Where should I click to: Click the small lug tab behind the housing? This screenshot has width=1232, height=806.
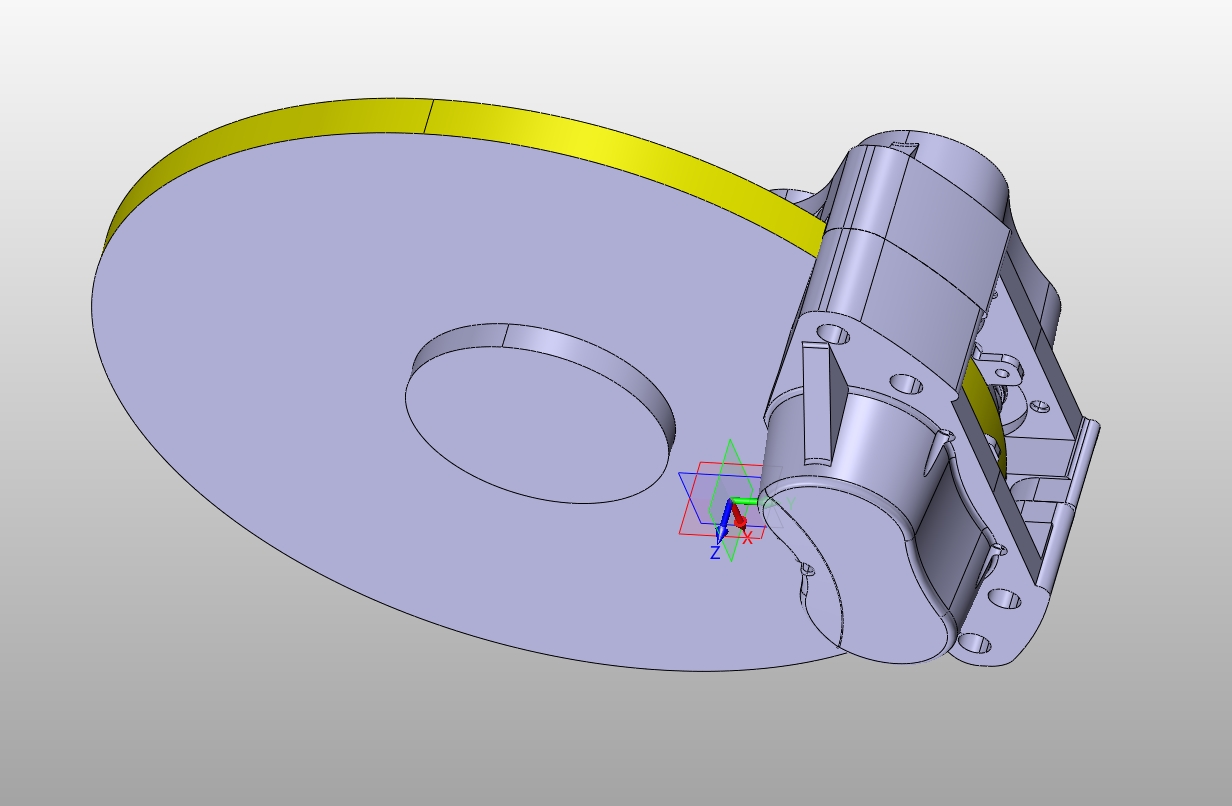click(x=1000, y=368)
